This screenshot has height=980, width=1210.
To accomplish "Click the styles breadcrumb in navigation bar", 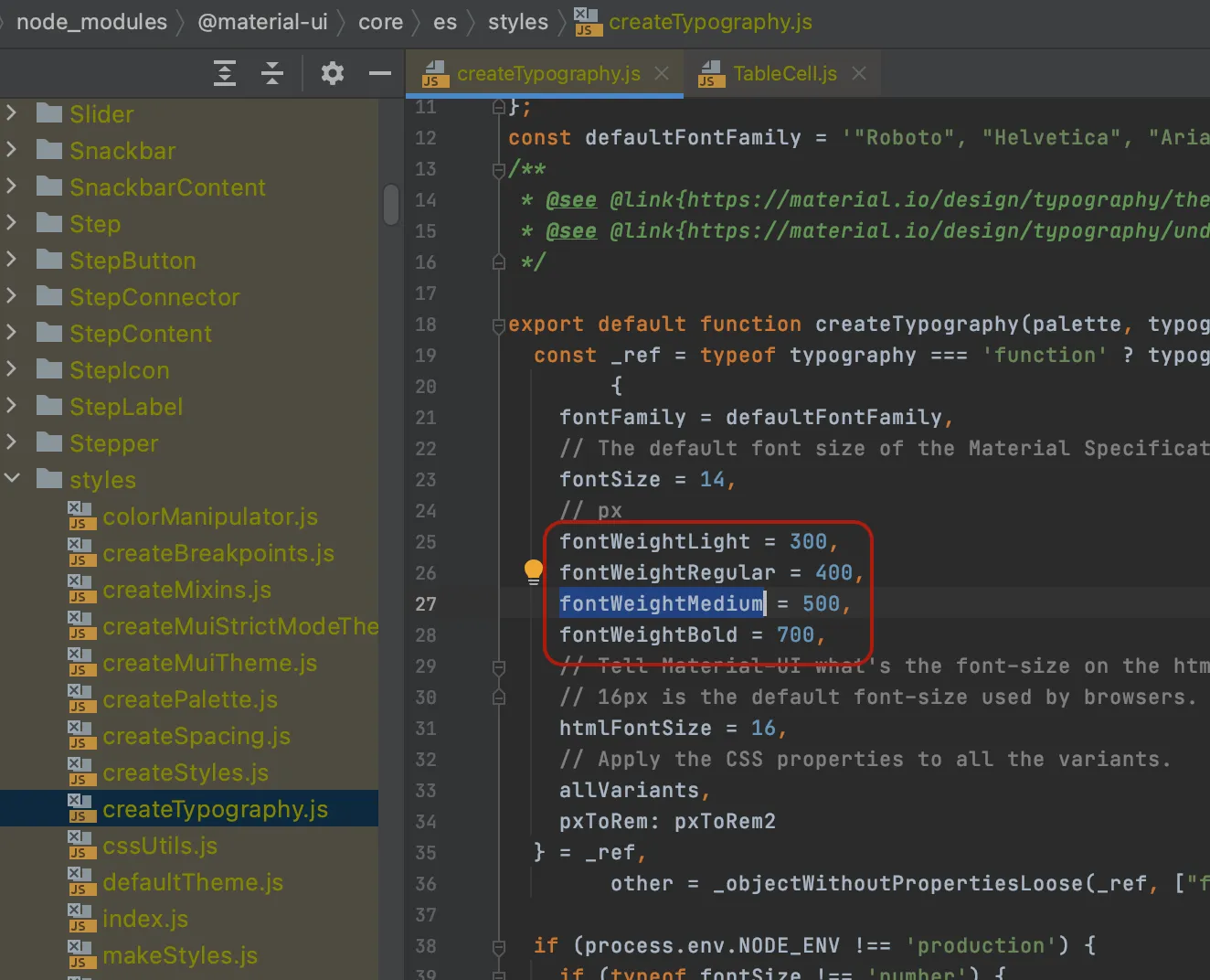I will [518, 22].
